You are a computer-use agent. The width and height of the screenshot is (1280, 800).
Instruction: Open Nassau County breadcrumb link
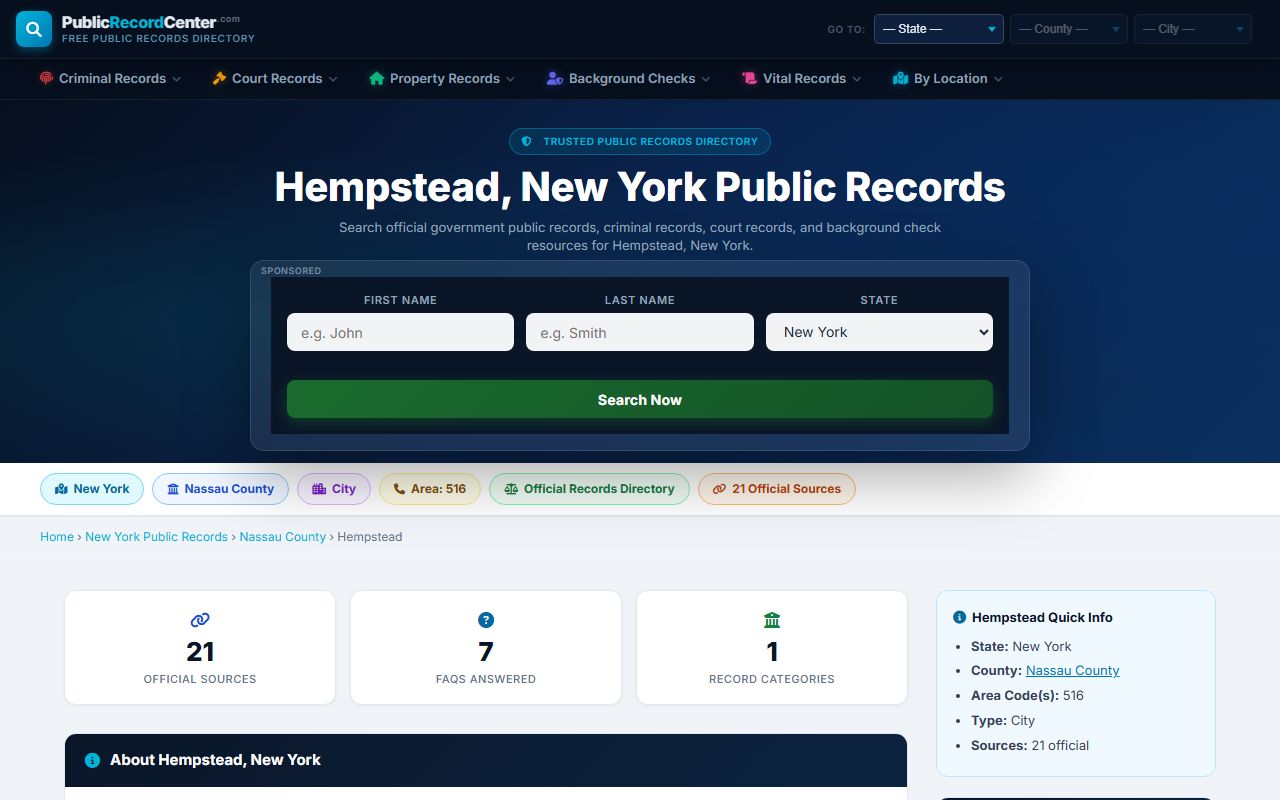(x=283, y=537)
